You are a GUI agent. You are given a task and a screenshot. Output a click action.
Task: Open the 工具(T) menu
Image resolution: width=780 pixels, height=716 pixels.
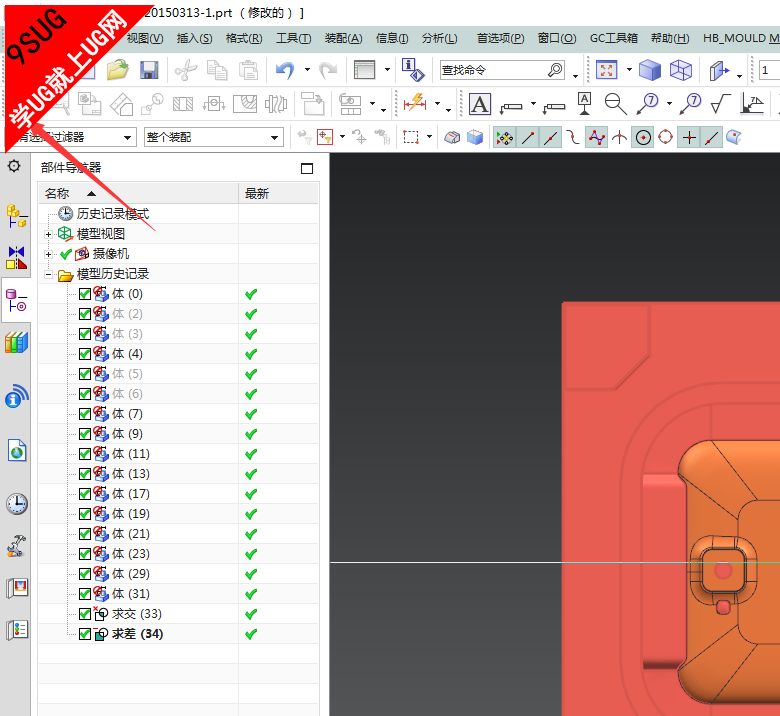pyautogui.click(x=293, y=38)
